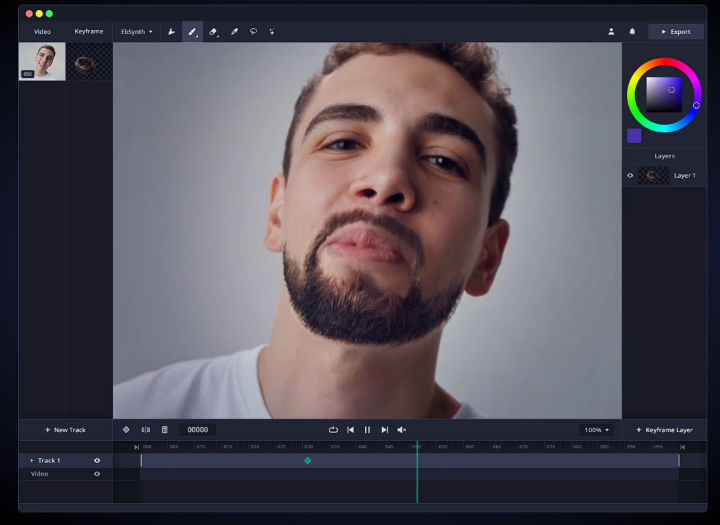Add a New Track
720x525 pixels.
[66, 430]
